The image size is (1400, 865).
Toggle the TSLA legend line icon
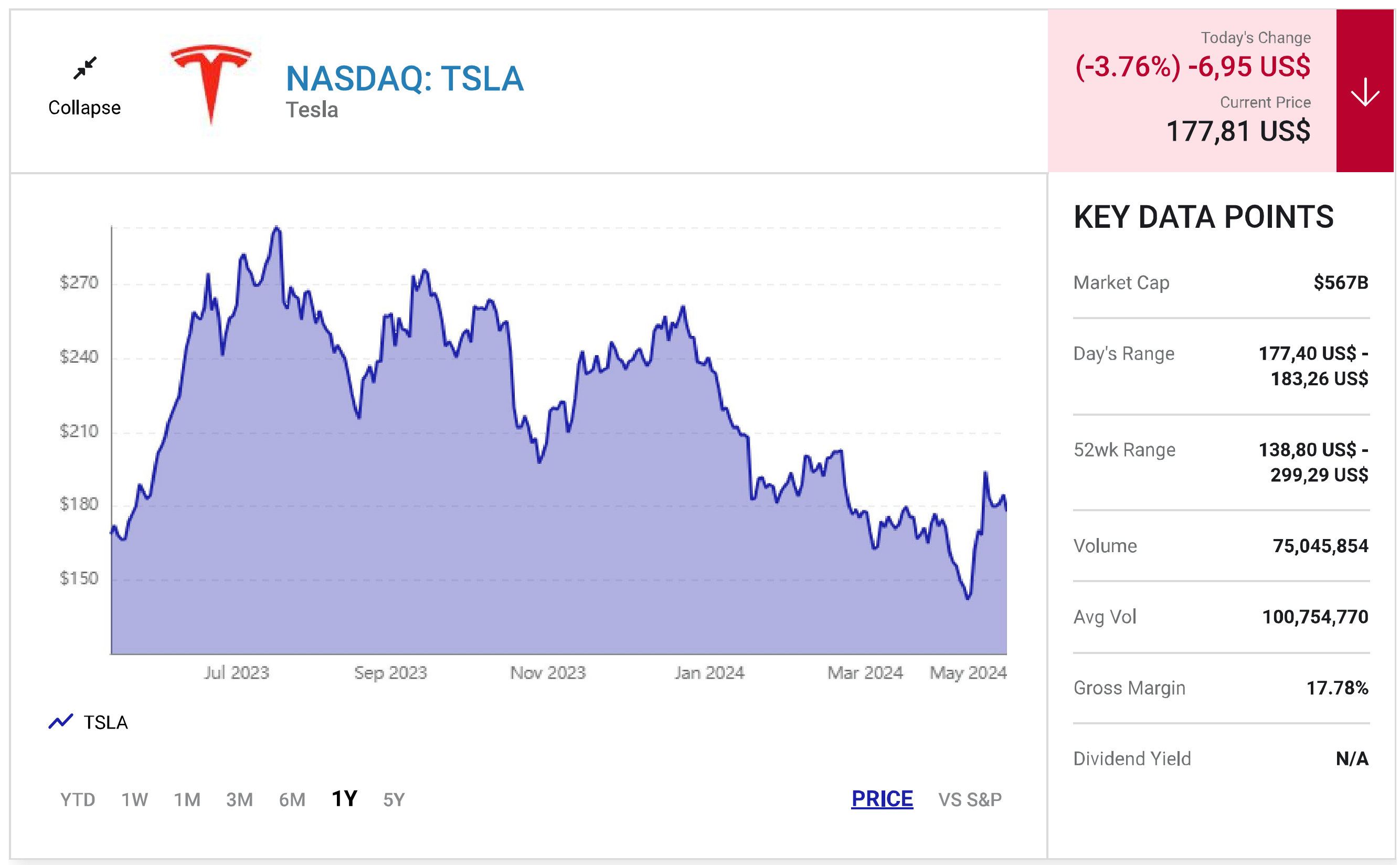(61, 721)
